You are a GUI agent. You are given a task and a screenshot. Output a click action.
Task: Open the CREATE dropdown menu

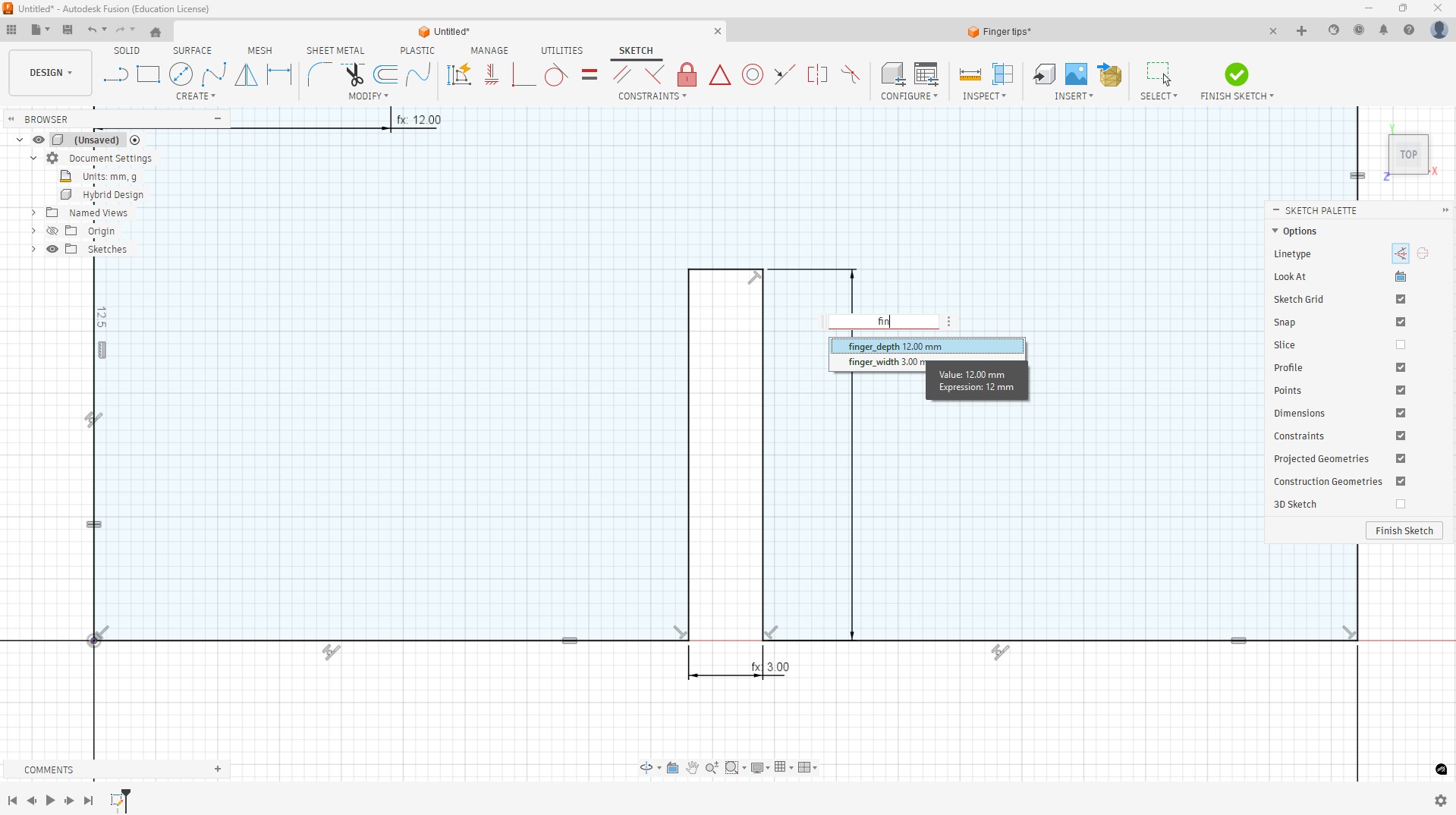point(196,96)
